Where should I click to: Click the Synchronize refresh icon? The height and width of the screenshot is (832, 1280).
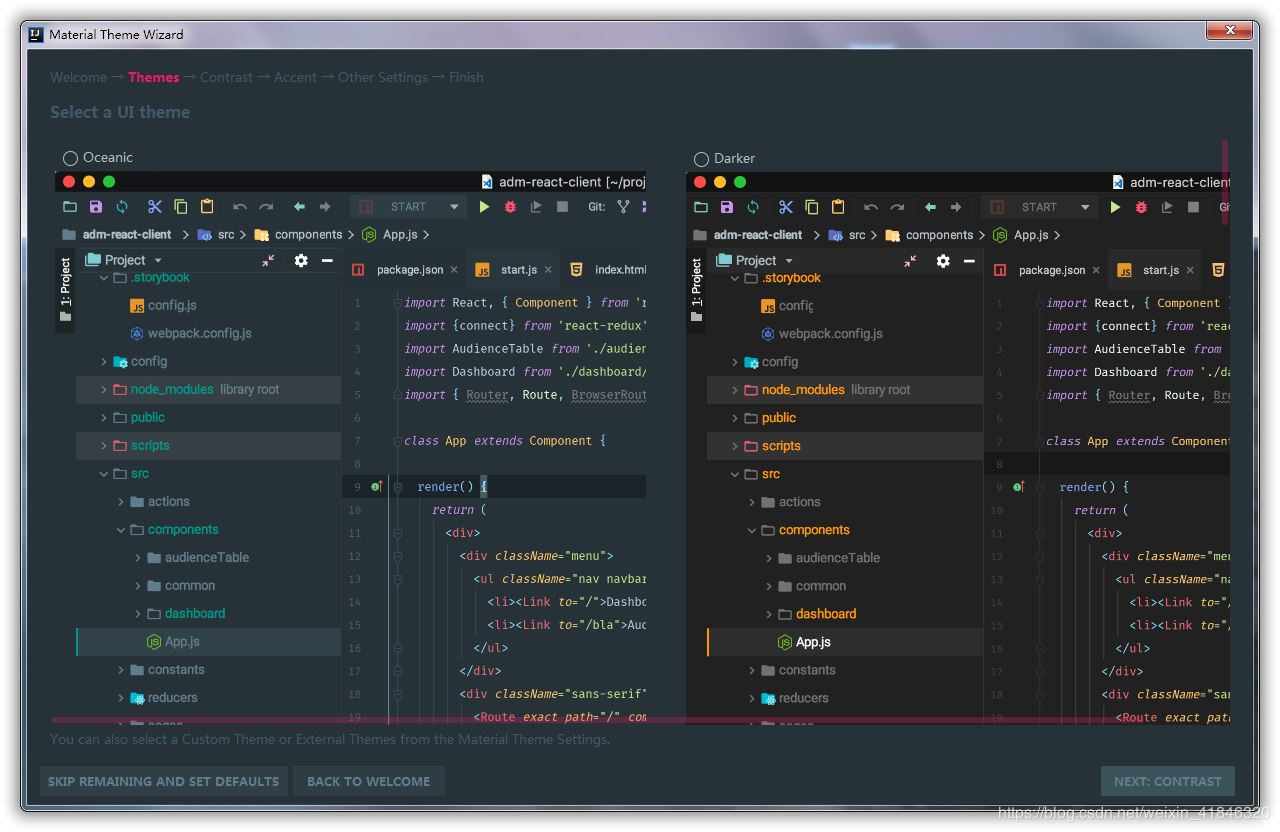[x=123, y=206]
